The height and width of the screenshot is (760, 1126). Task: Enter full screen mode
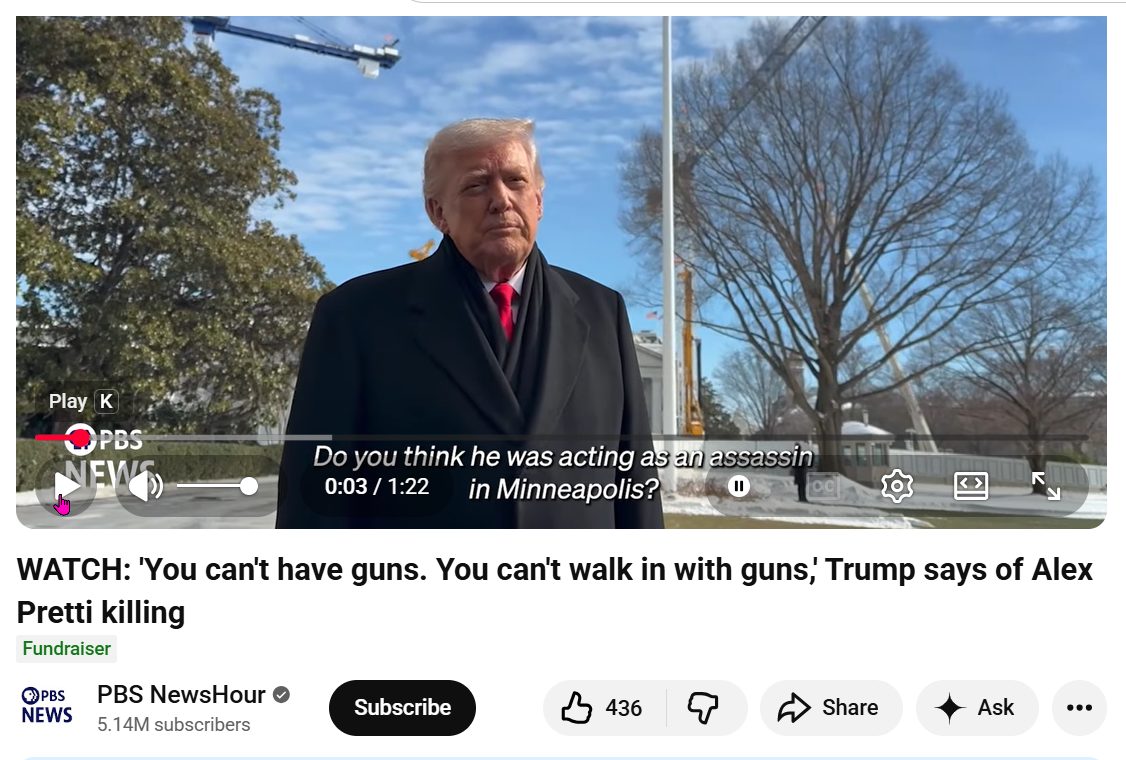coord(1046,486)
